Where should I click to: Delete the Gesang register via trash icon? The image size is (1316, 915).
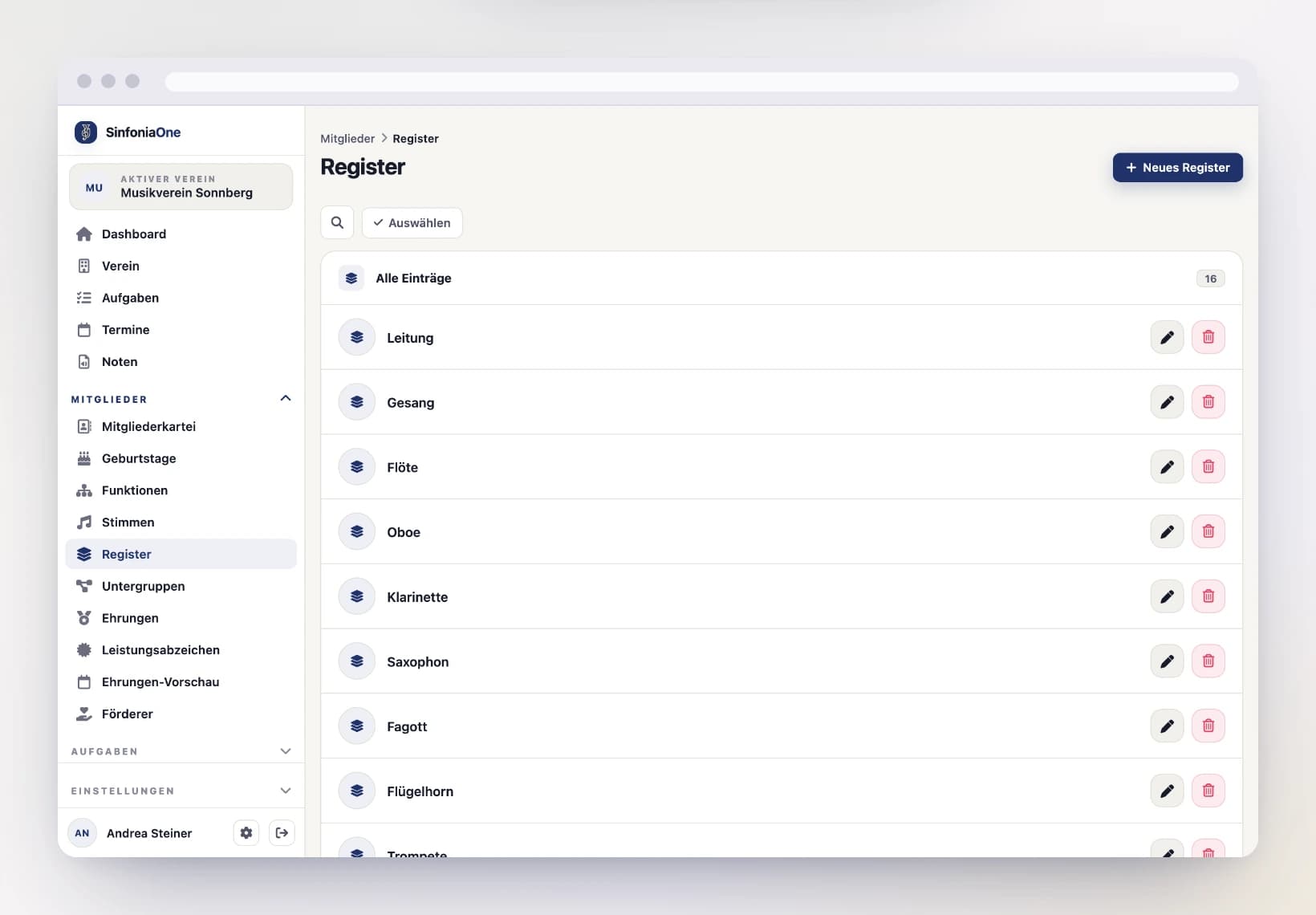click(x=1208, y=402)
